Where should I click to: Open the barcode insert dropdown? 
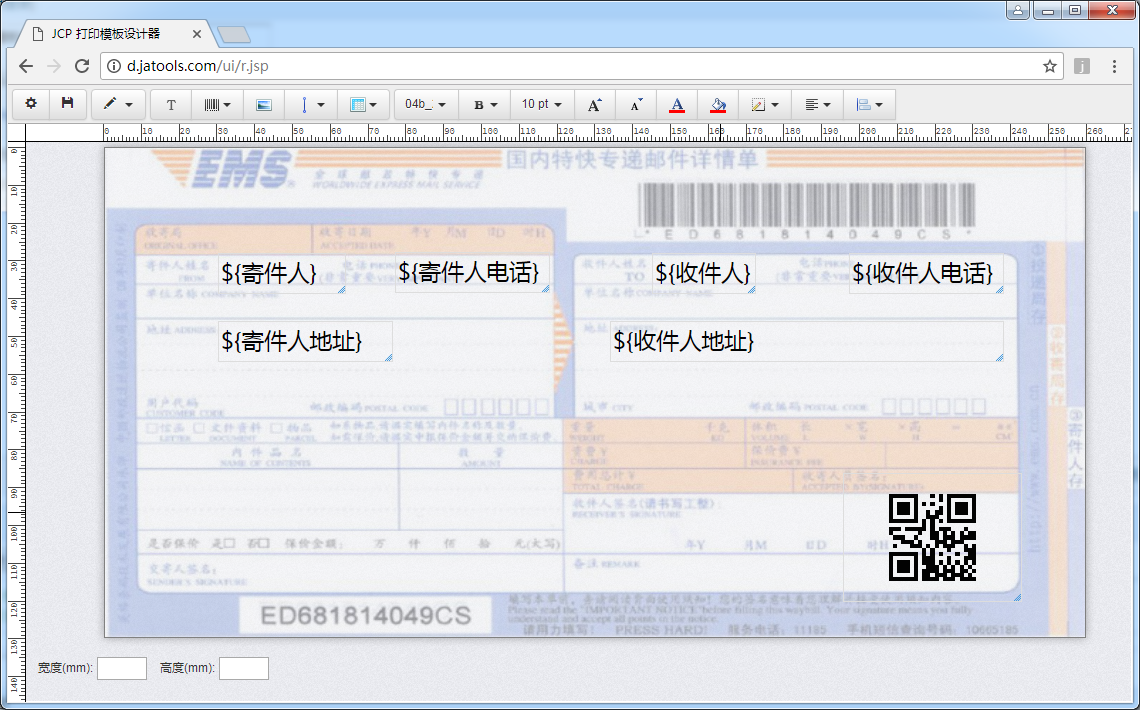coord(217,105)
